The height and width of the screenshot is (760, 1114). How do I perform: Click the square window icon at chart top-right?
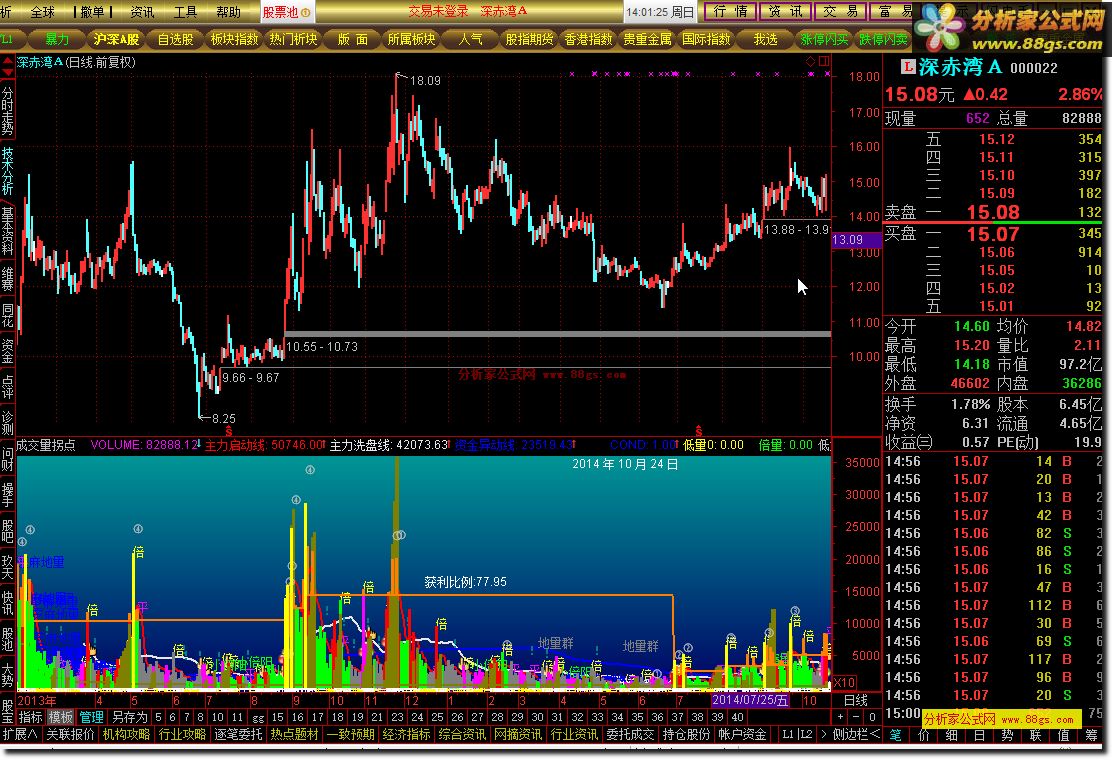point(824,62)
